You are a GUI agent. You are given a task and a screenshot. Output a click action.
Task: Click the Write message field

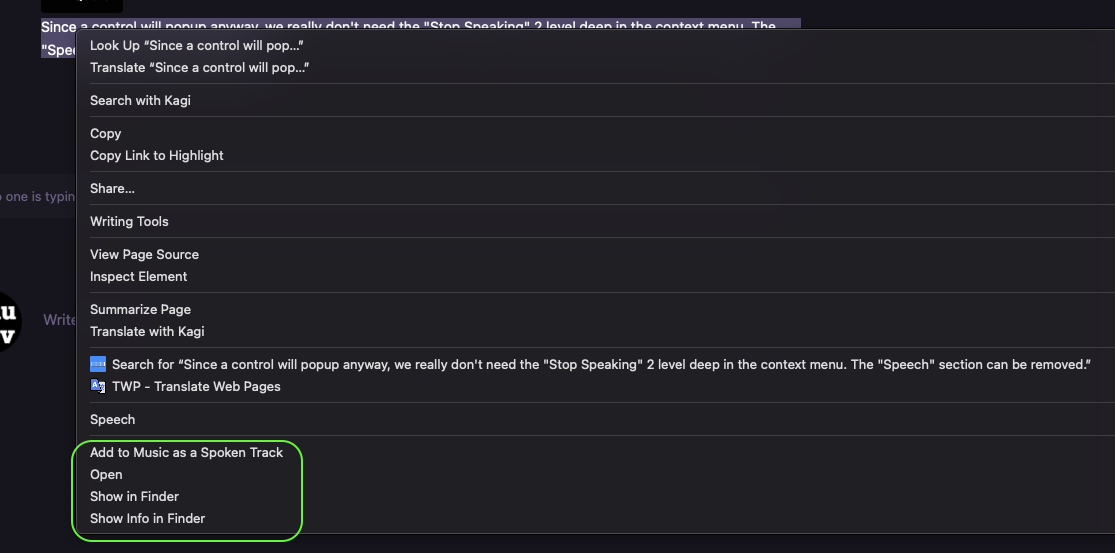click(x=59, y=320)
